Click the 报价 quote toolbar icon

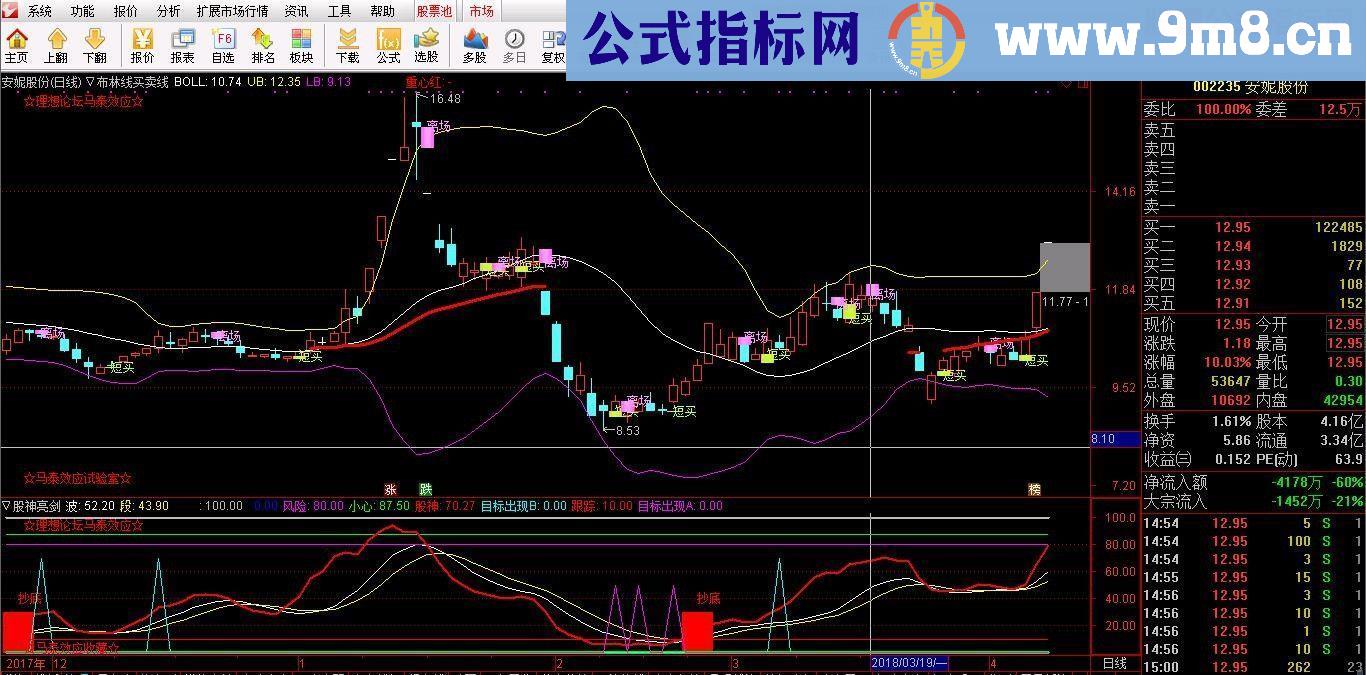(140, 45)
